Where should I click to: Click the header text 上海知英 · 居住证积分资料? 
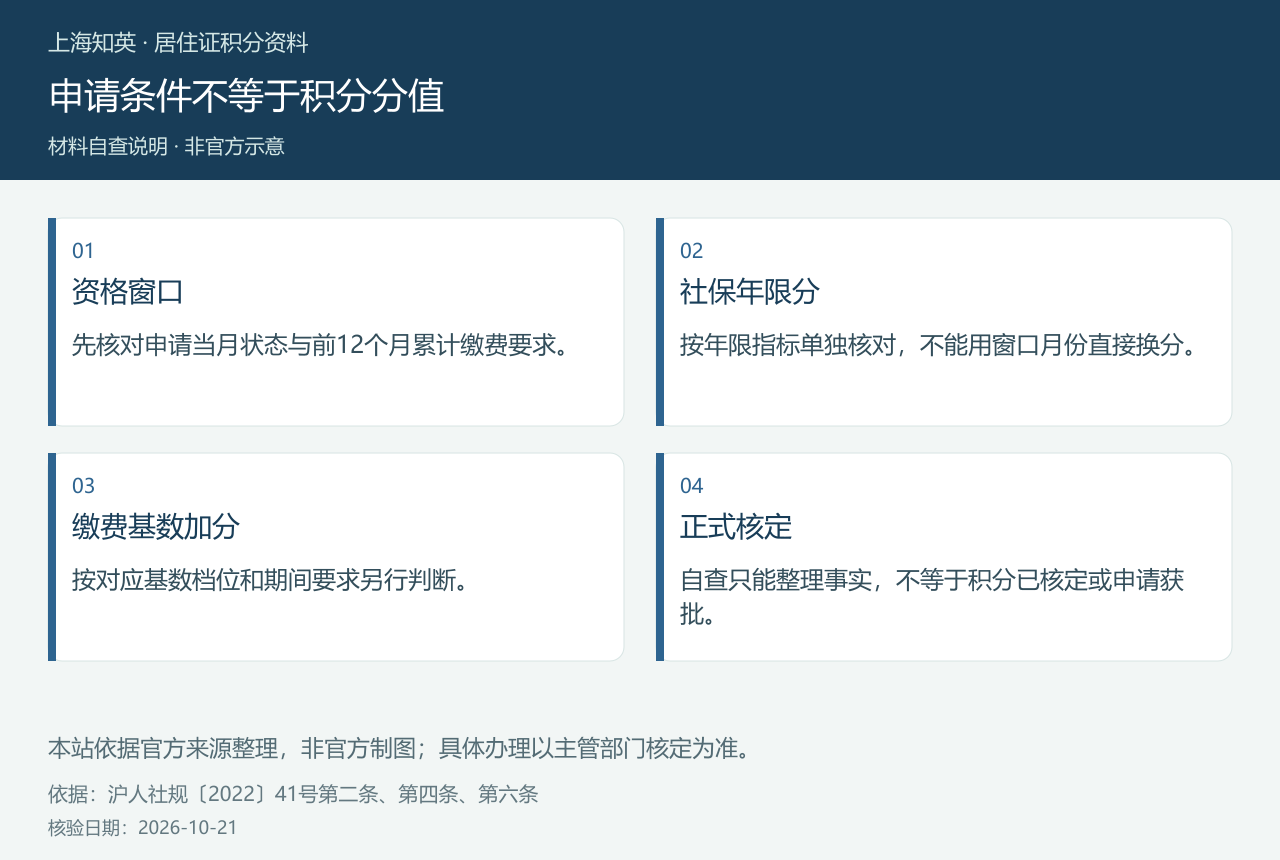point(178,43)
